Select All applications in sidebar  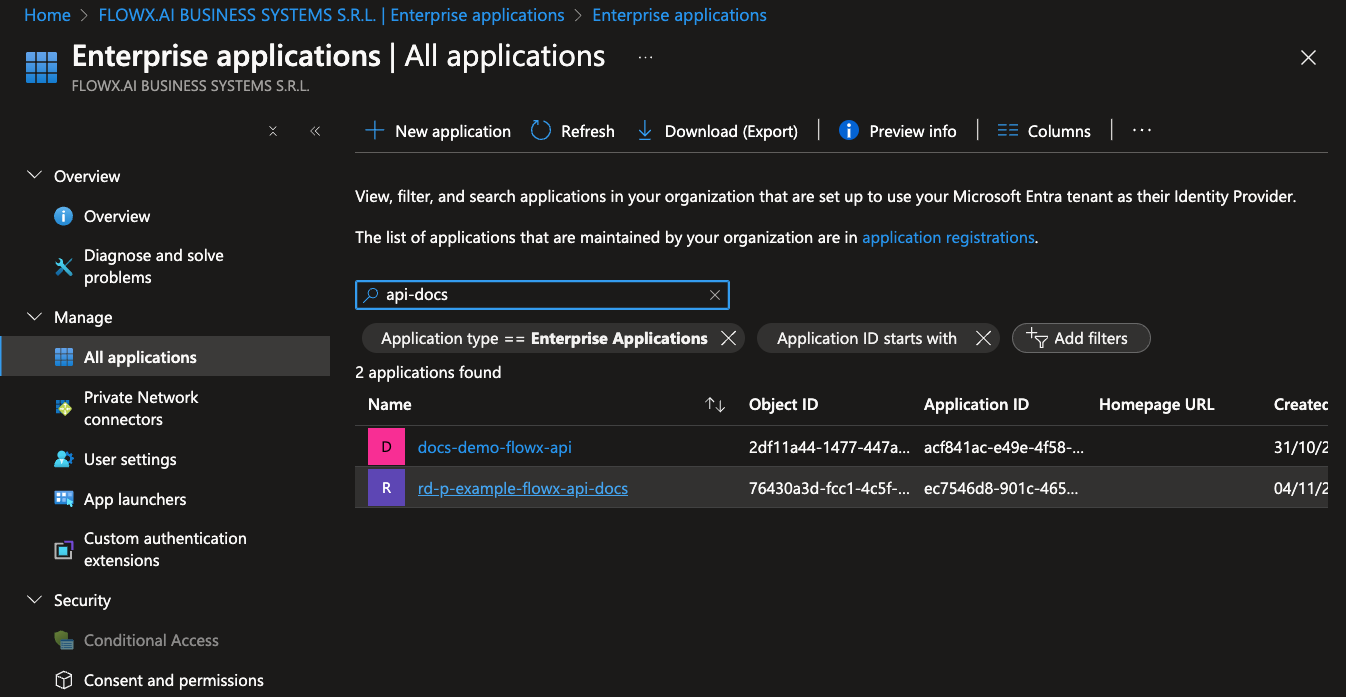140,357
